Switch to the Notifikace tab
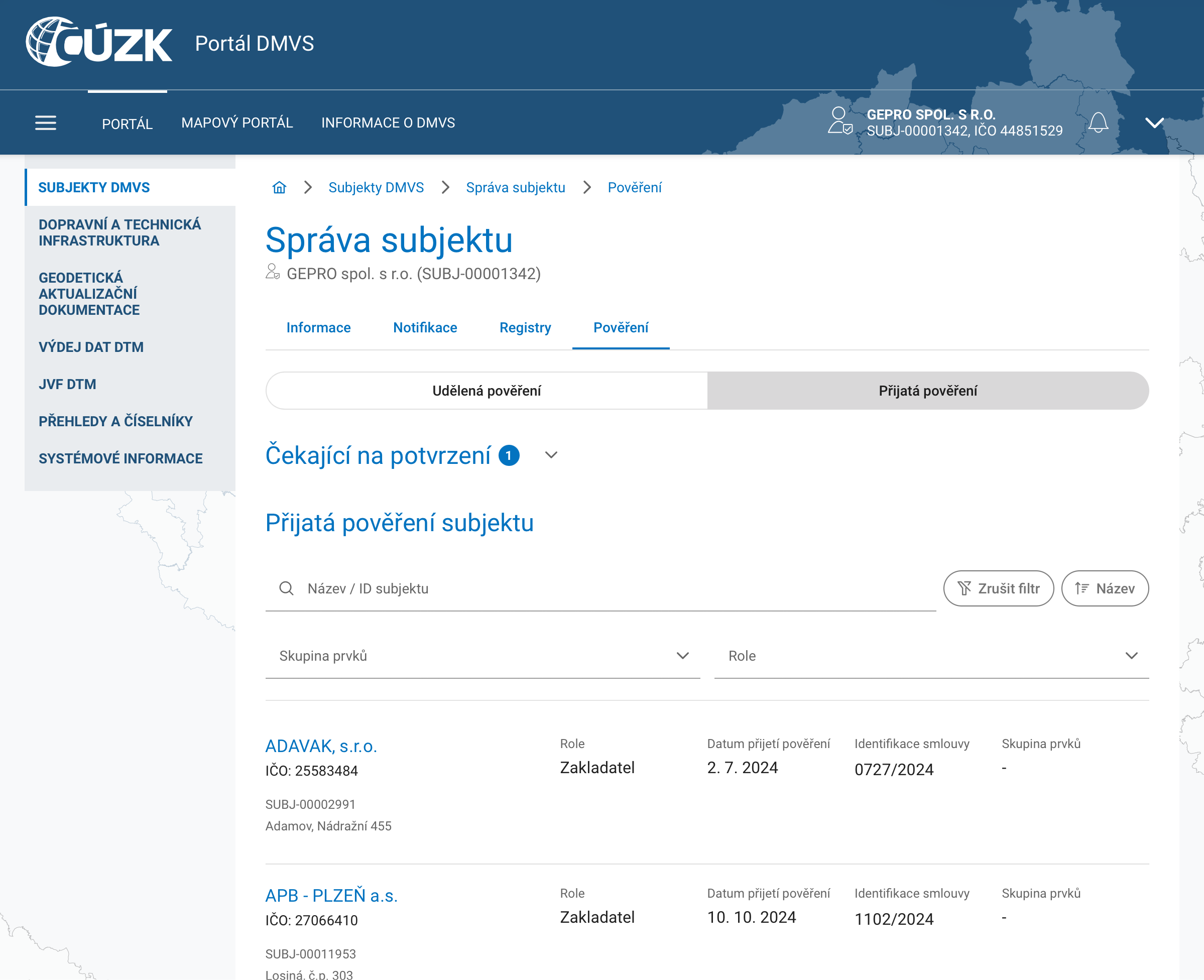1204x980 pixels. pyautogui.click(x=425, y=327)
